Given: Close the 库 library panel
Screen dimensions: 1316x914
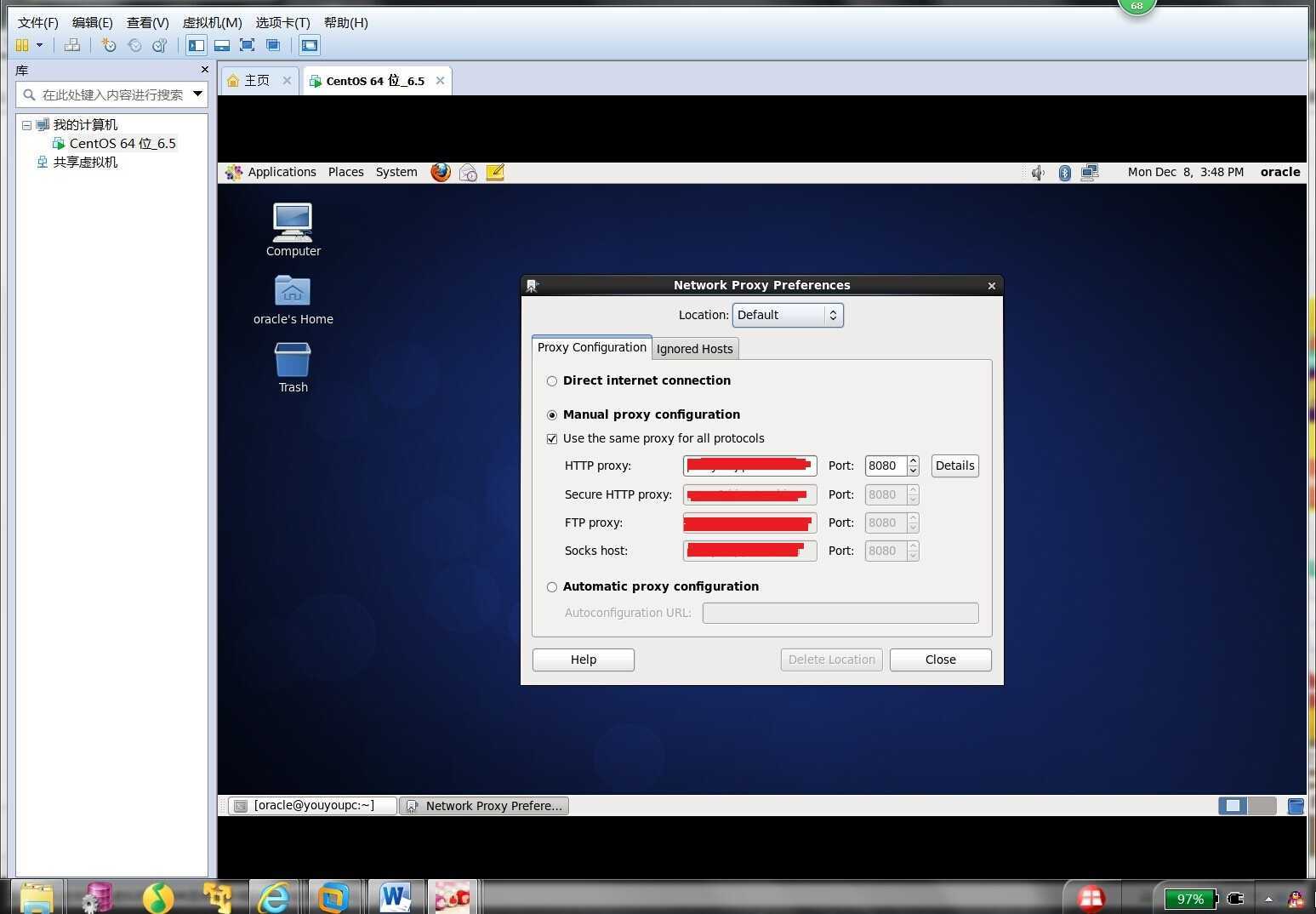Looking at the screenshot, I should point(204,69).
